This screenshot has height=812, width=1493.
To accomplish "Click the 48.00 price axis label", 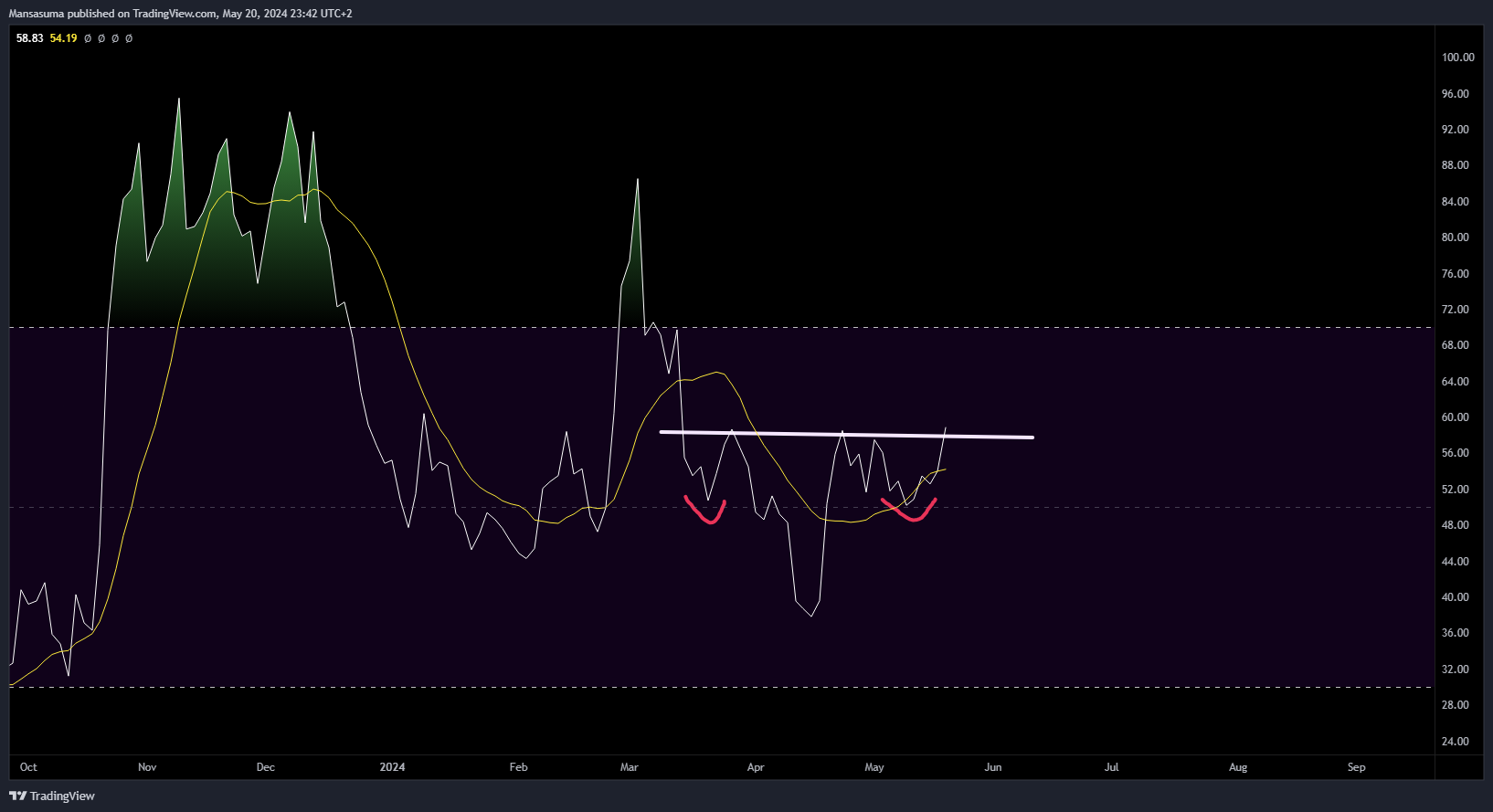I will [1455, 525].
